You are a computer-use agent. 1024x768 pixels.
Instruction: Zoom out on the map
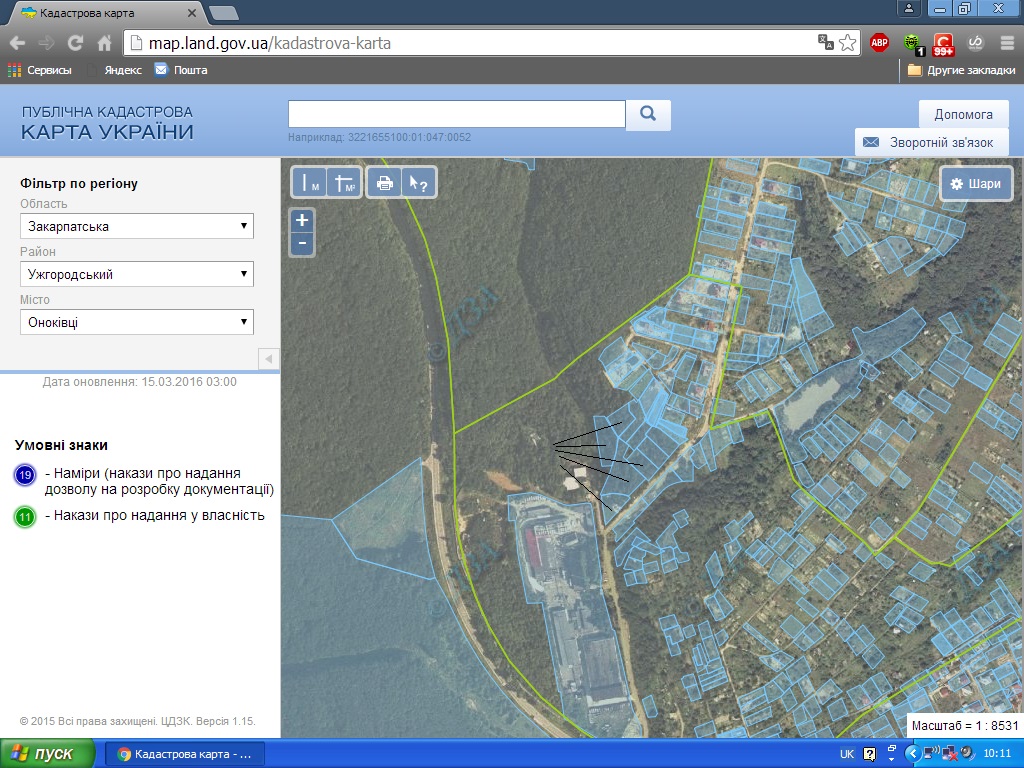tap(302, 244)
